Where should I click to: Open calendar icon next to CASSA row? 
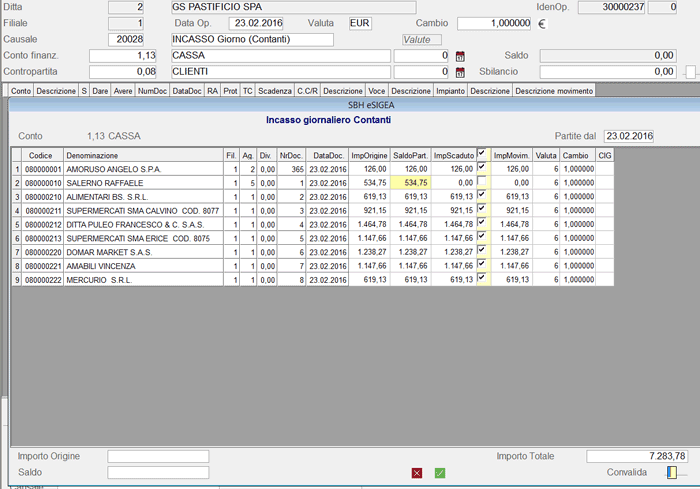point(460,56)
